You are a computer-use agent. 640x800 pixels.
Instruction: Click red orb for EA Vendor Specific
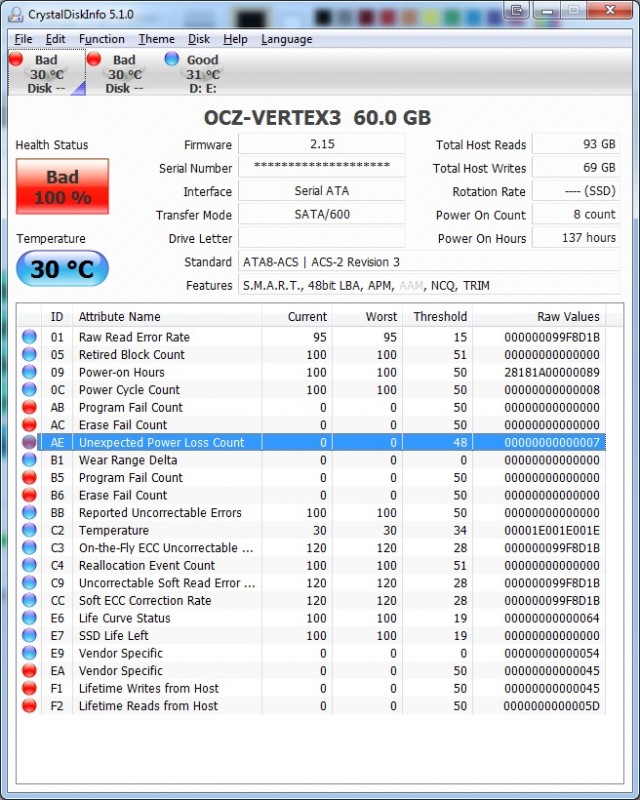(30, 670)
